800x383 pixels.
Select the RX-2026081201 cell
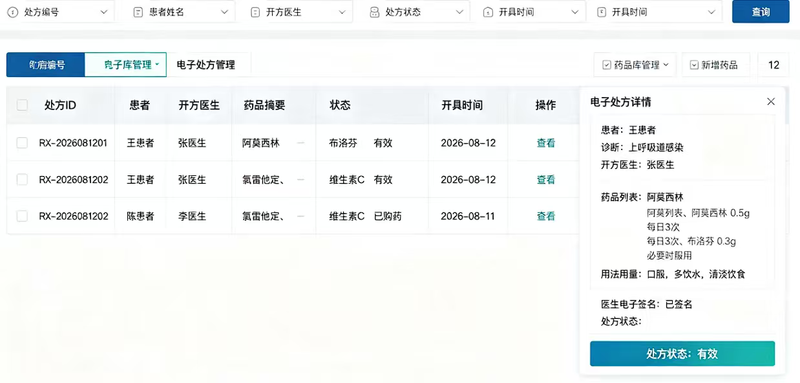tap(73, 143)
